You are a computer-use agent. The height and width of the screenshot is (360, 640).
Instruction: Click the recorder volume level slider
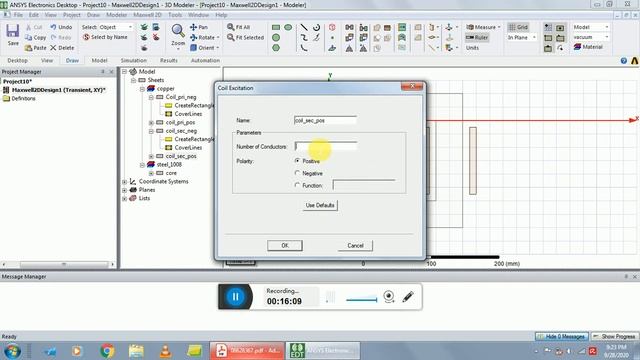point(361,300)
